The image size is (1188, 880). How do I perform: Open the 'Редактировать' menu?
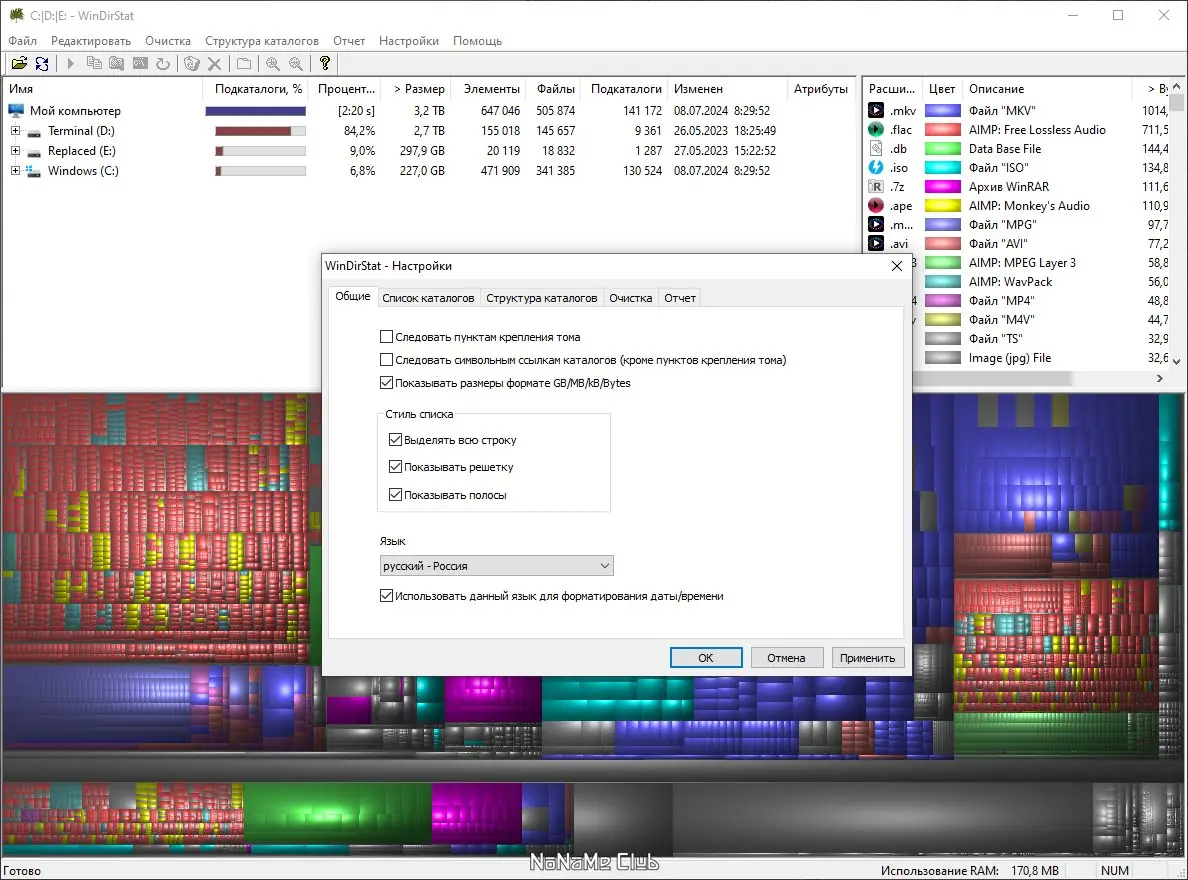pos(91,41)
